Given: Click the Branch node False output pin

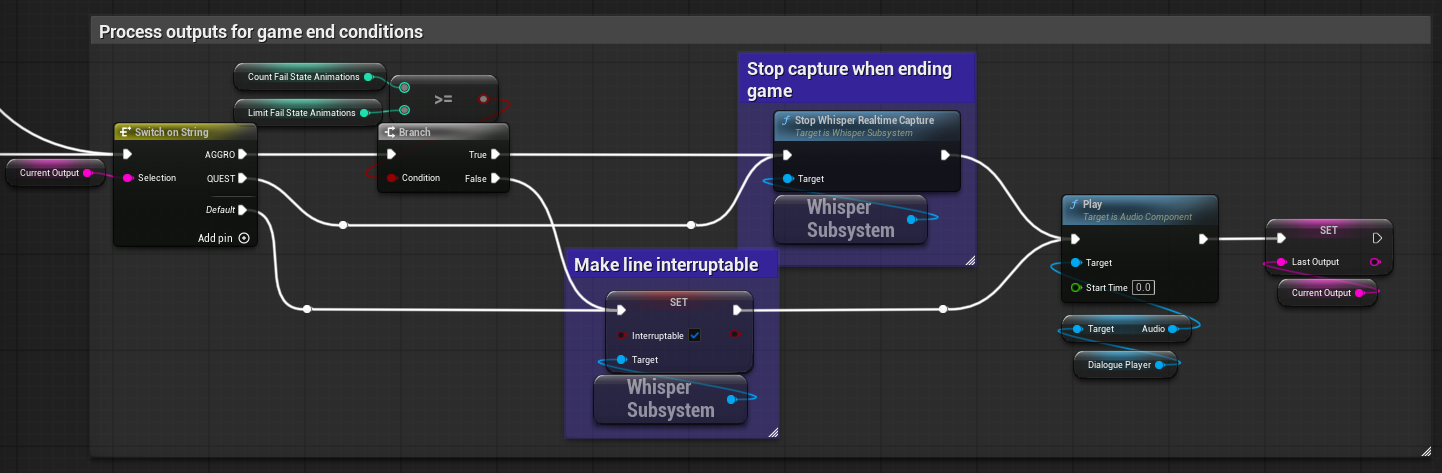Looking at the screenshot, I should tap(496, 179).
